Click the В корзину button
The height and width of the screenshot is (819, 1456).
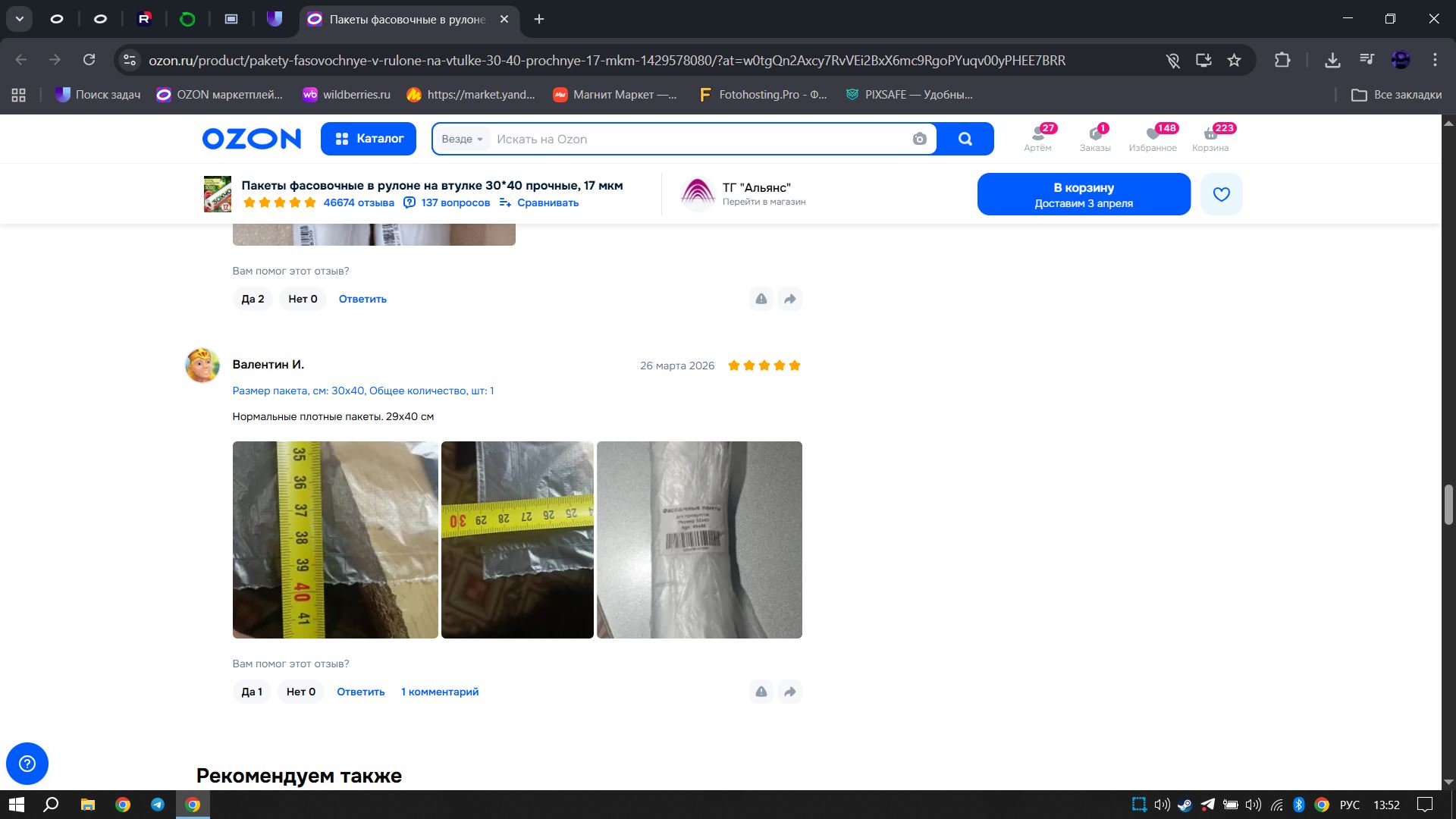click(x=1083, y=194)
